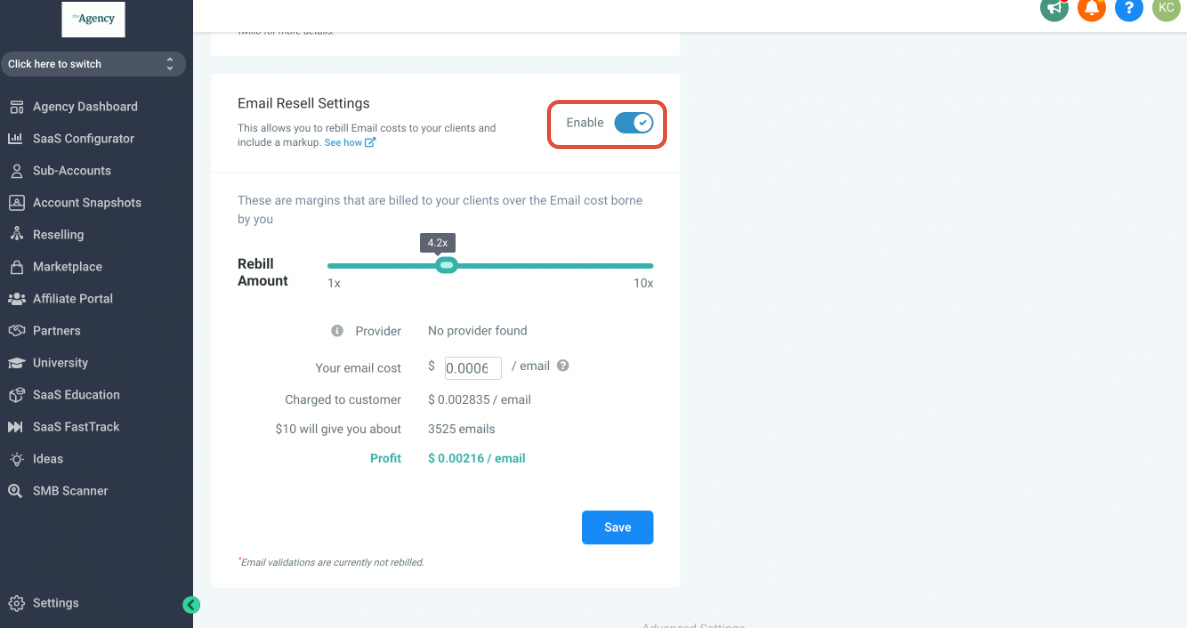Open the 'Click here to switch' dropdown
The image size is (1187, 628).
(x=92, y=64)
